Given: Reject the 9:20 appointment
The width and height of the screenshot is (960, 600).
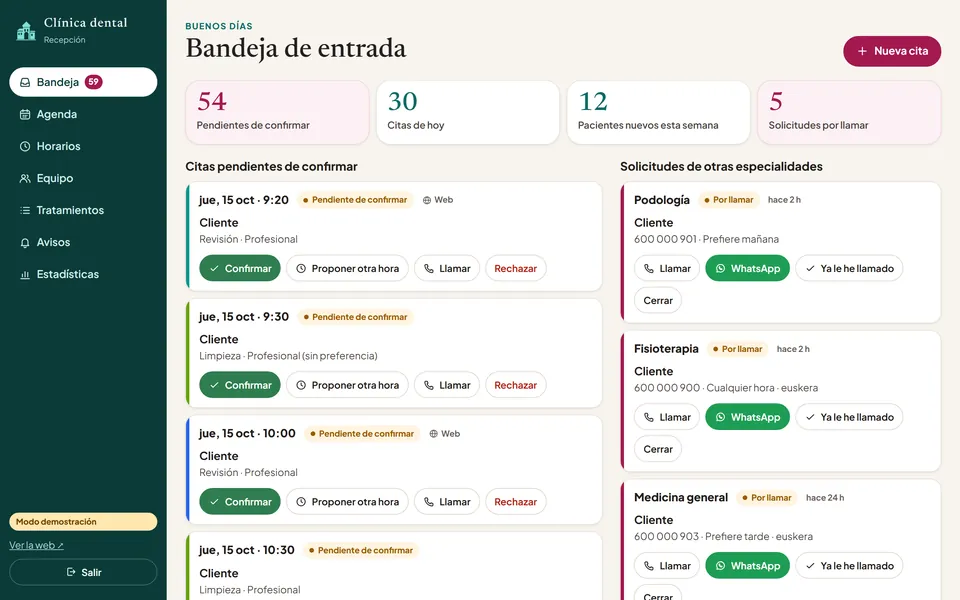Looking at the screenshot, I should click(x=516, y=268).
